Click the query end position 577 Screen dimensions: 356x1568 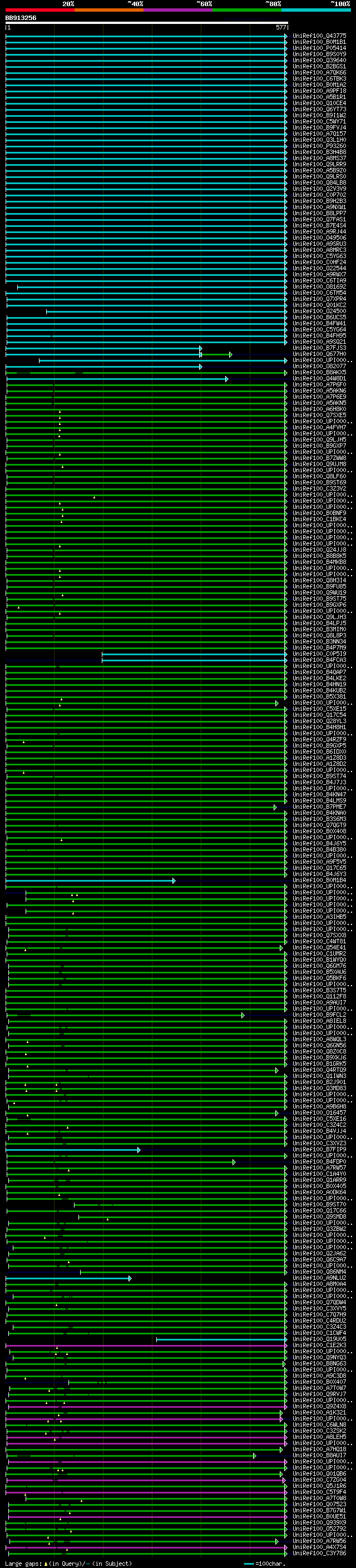pyautogui.click(x=281, y=27)
